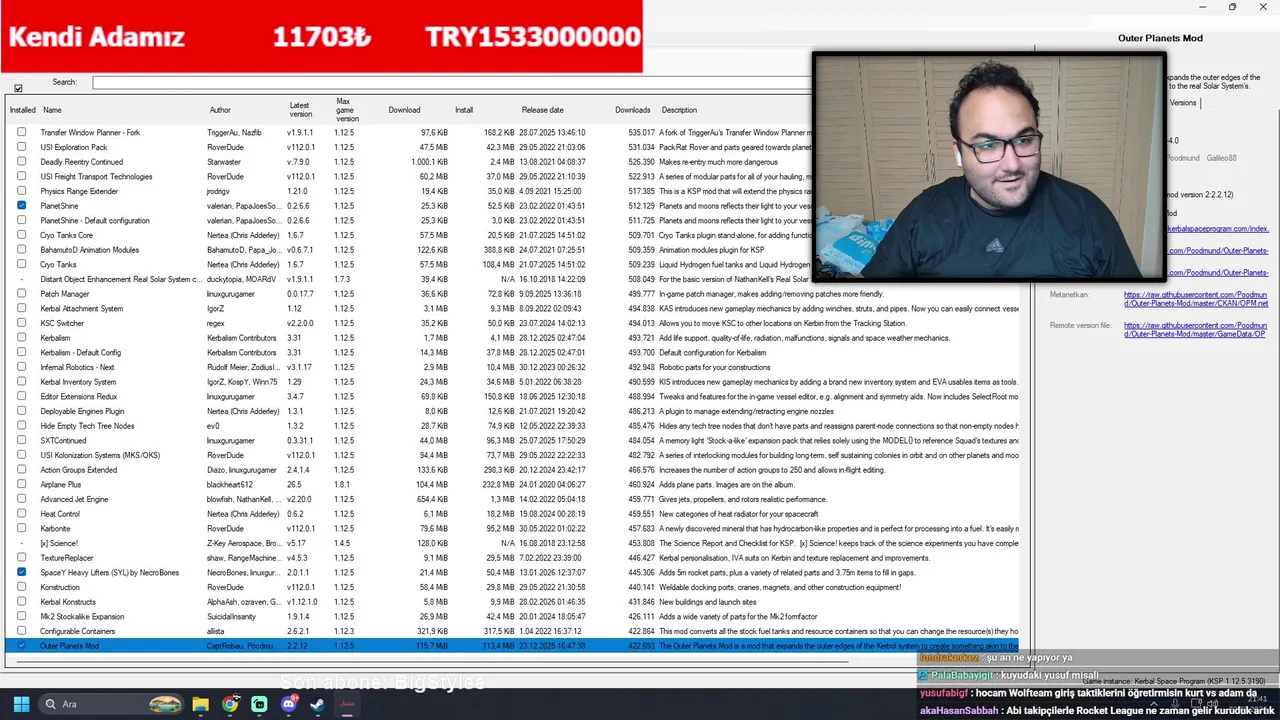The width and height of the screenshot is (1280, 720).
Task: Select the SXTContinued row
Action: click(x=514, y=440)
